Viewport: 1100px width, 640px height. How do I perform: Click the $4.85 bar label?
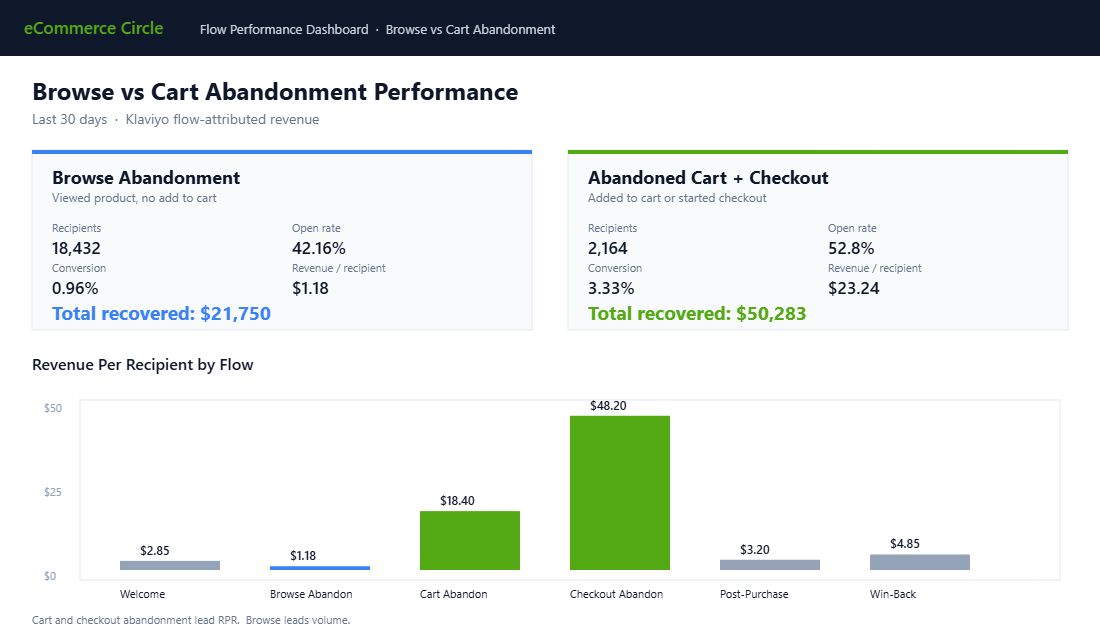tap(905, 544)
